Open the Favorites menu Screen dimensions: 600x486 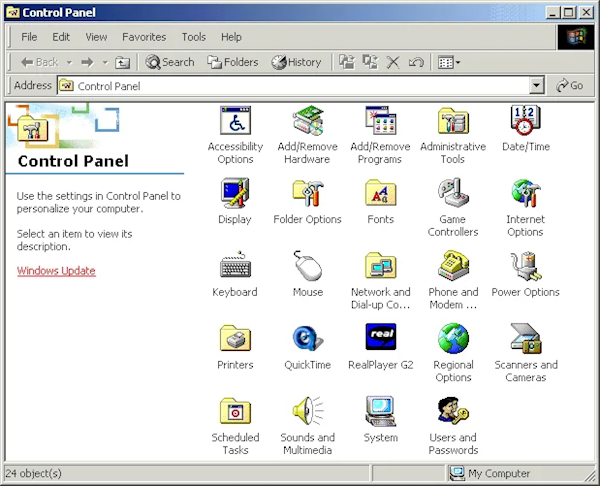[x=144, y=37]
